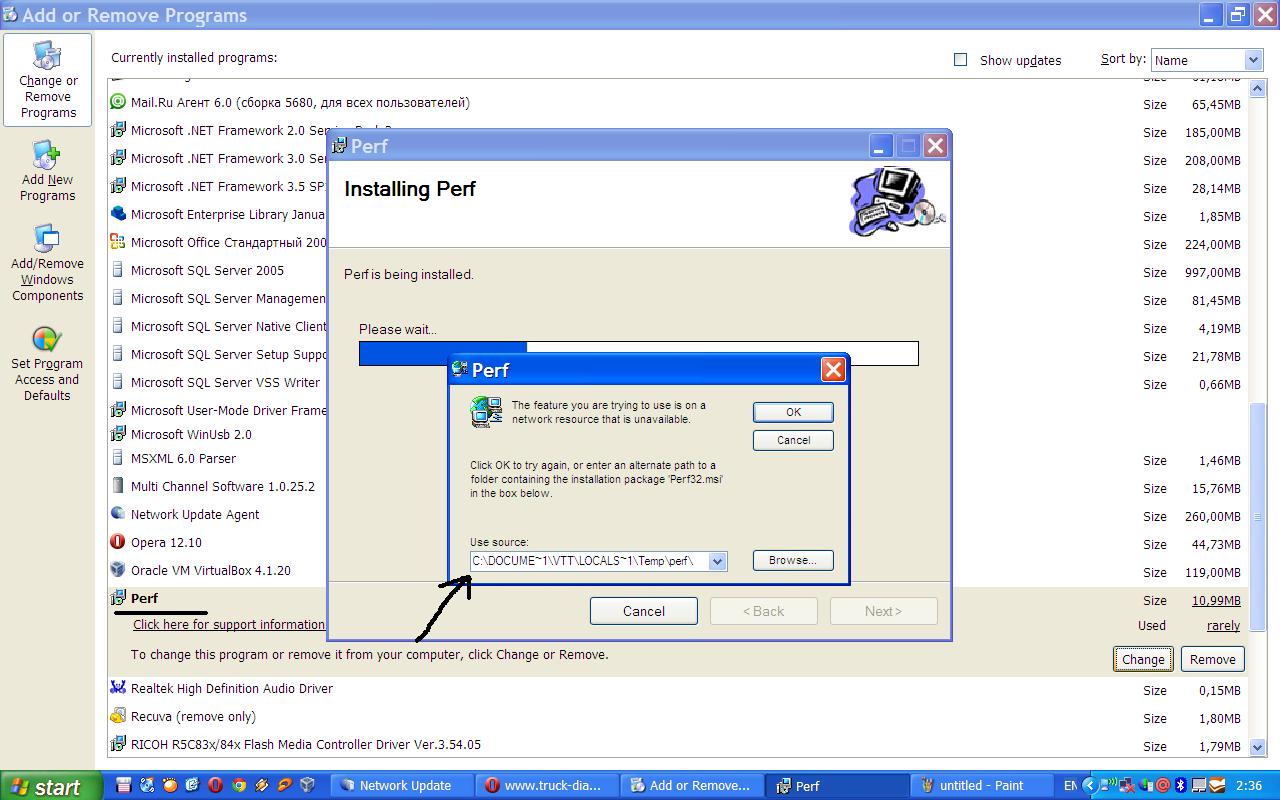1280x800 pixels.
Task: Select the MSXML 6.0 Parser row
Action: [x=680, y=459]
